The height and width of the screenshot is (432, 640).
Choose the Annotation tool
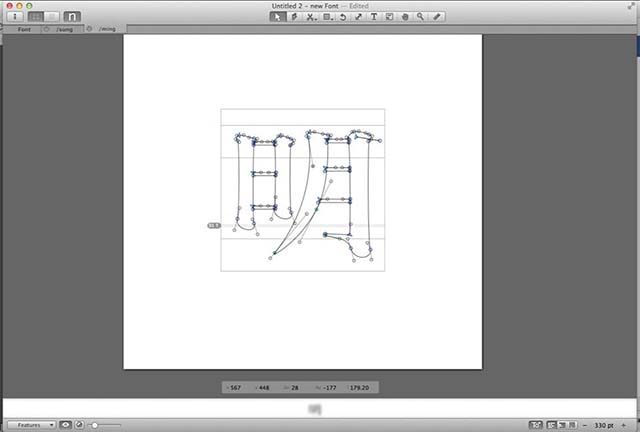pos(389,17)
